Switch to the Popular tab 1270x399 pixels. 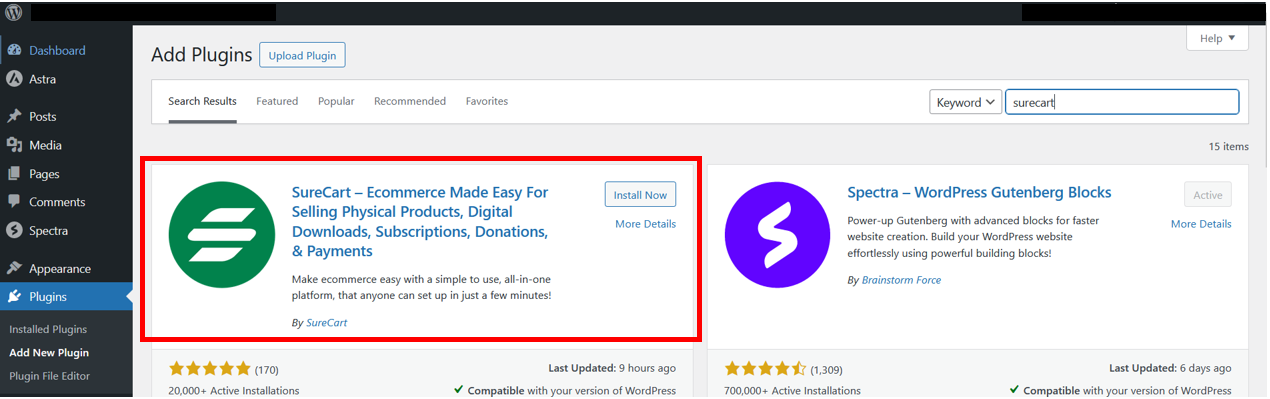(x=336, y=102)
